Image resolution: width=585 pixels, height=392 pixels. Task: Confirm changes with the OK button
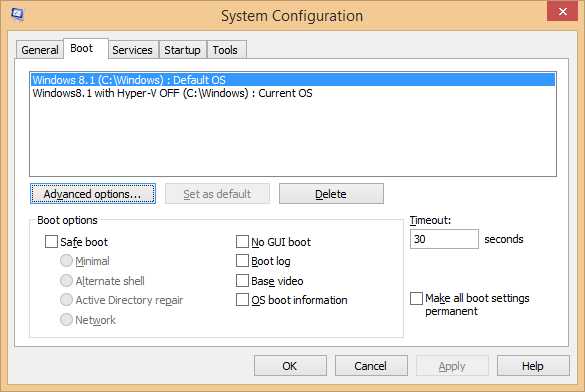pyautogui.click(x=290, y=366)
